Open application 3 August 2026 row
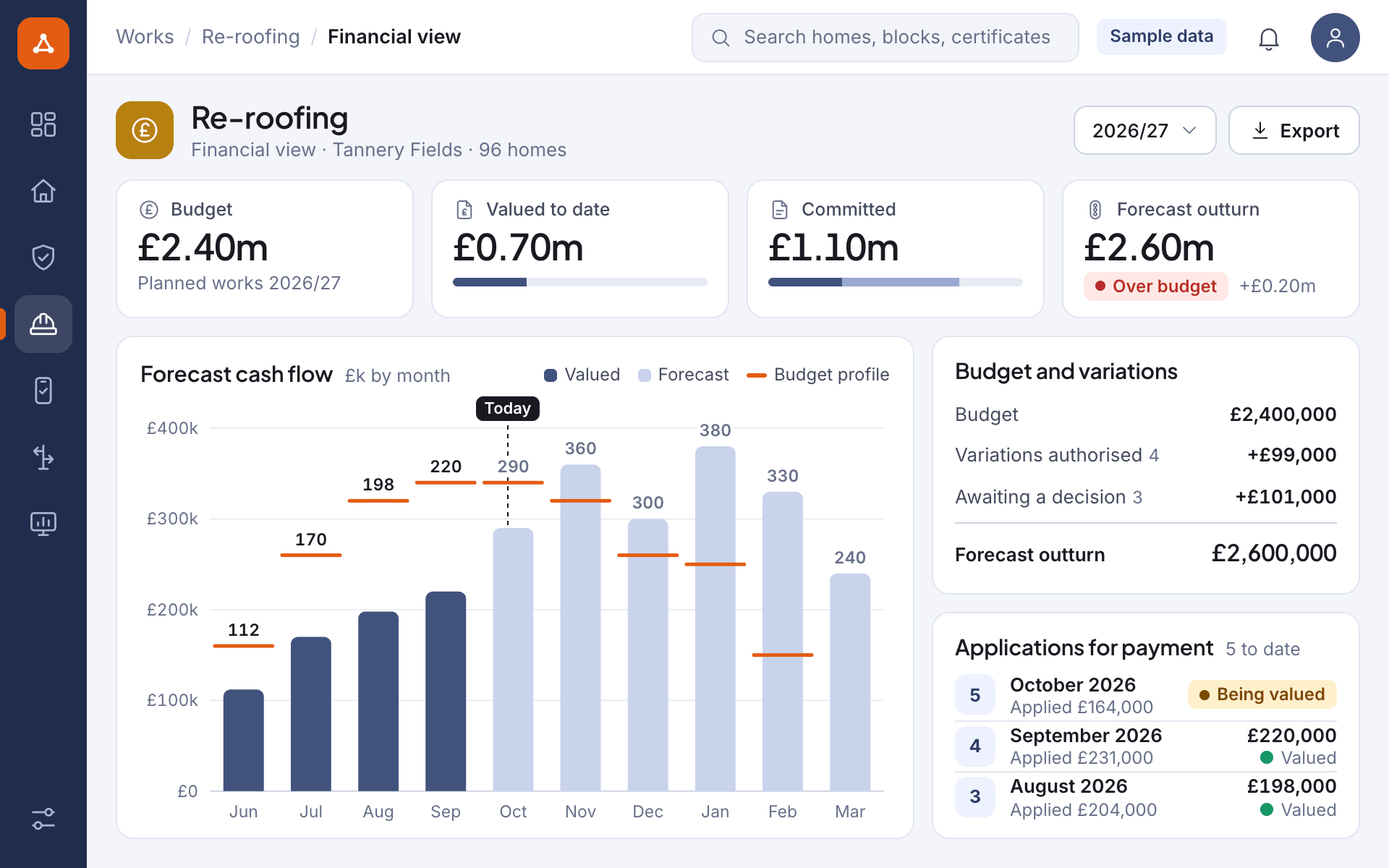Screen dimensions: 1389x868 (1146, 796)
